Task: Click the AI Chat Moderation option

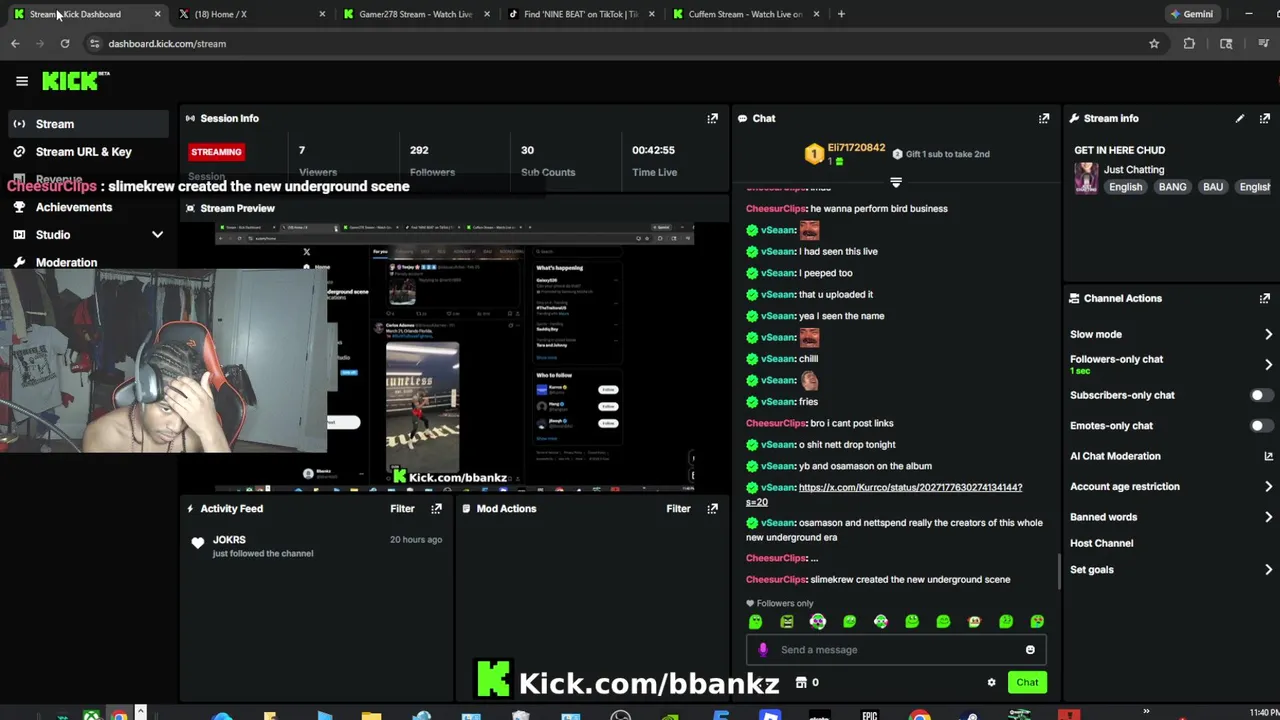Action: pyautogui.click(x=1115, y=456)
